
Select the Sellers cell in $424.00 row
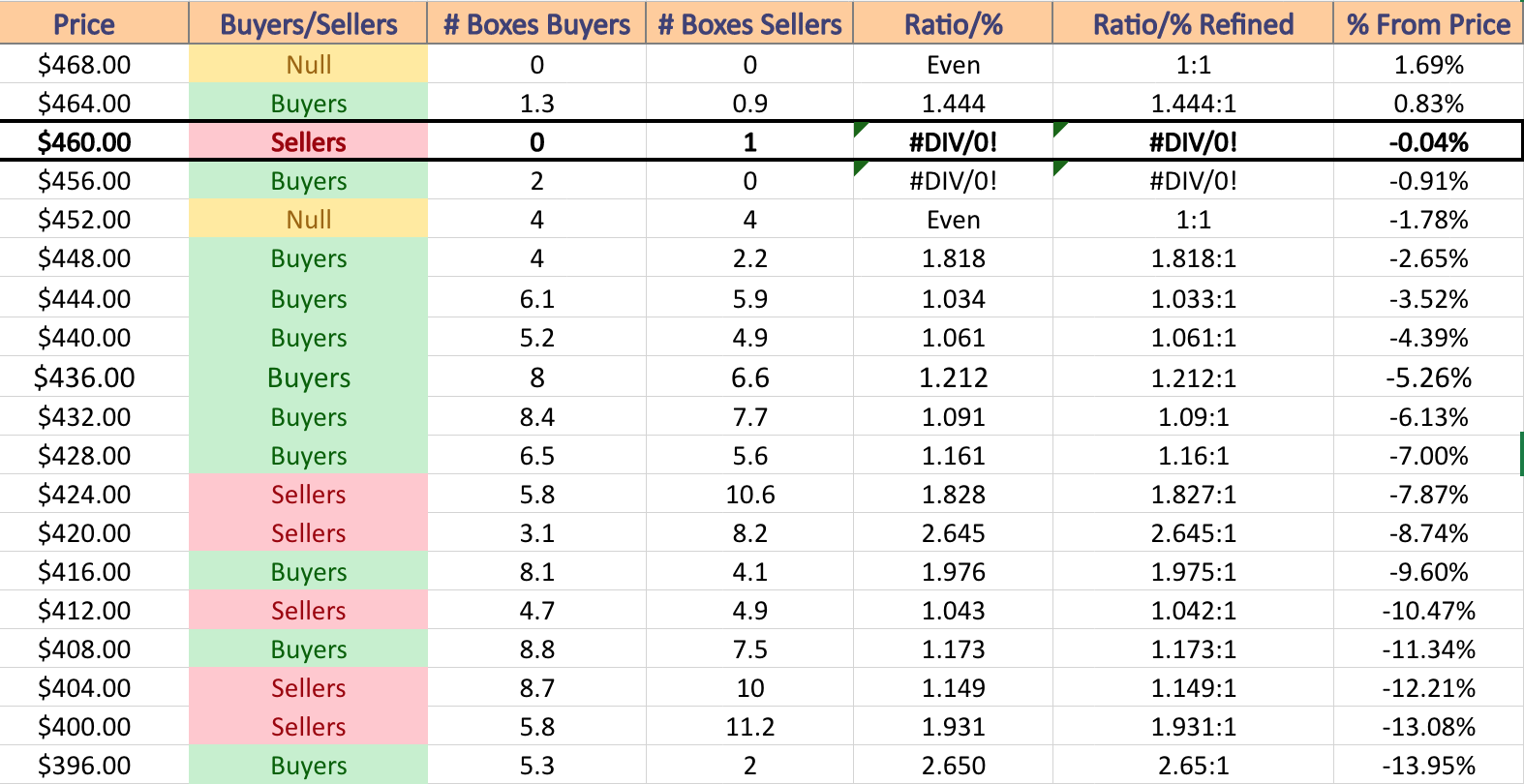(x=308, y=494)
